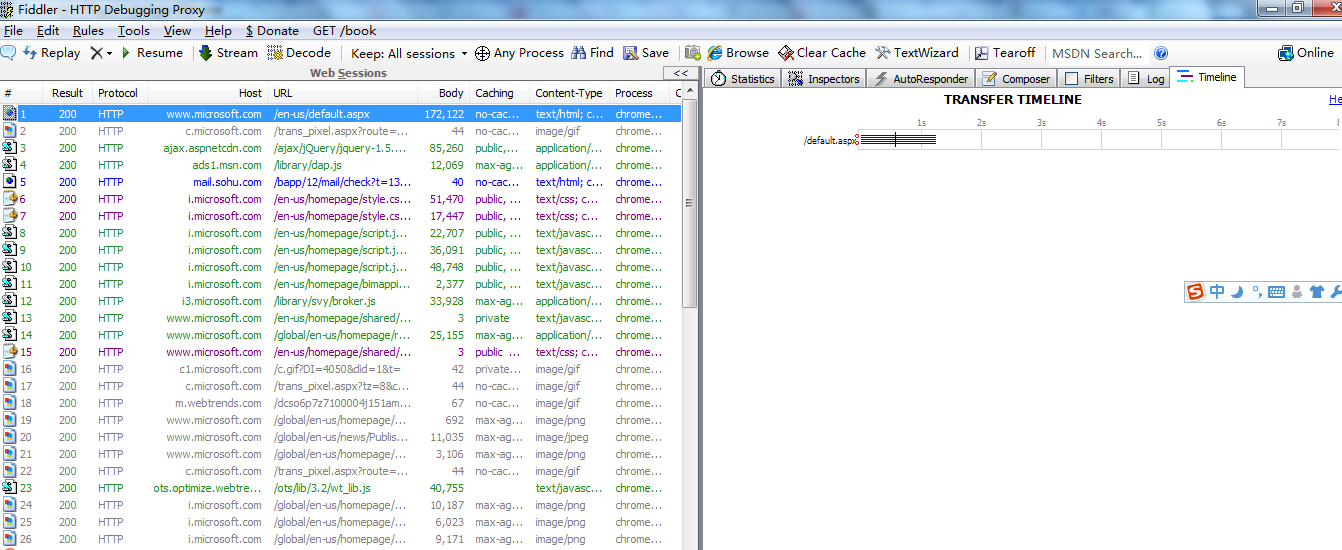Toggle Stream mode in the toolbar
This screenshot has width=1342, height=550.
228,53
